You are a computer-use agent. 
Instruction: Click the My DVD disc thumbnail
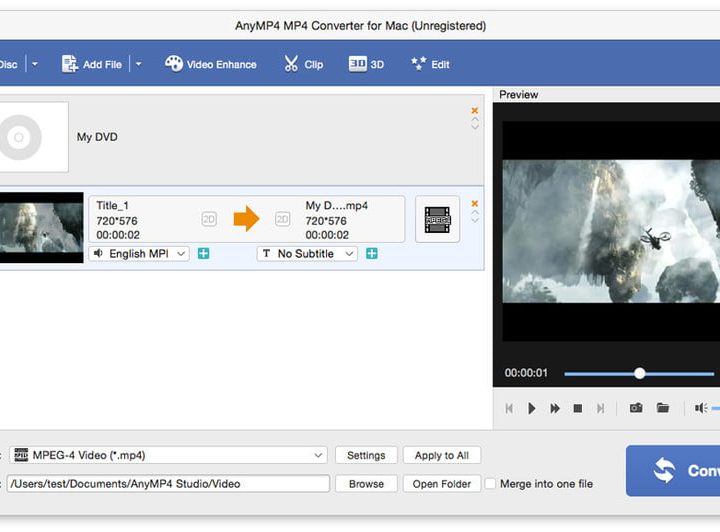pyautogui.click(x=32, y=137)
